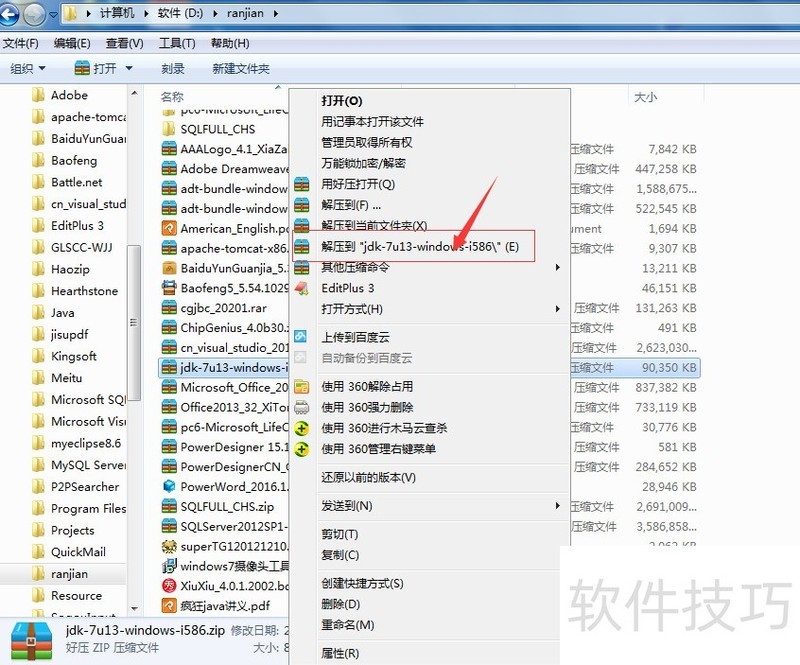Image resolution: width=800 pixels, height=665 pixels.
Task: Choose 解压到 "jdk-7u13-windows-i586\" (E)
Action: click(420, 247)
